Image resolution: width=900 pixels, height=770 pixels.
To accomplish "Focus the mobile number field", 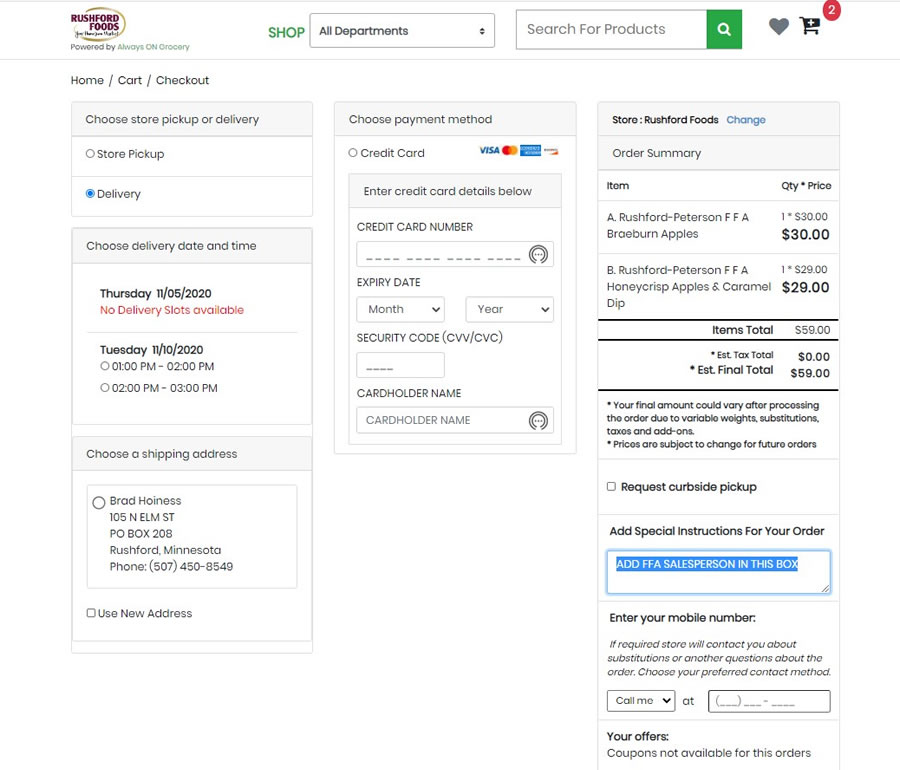I will click(x=769, y=701).
